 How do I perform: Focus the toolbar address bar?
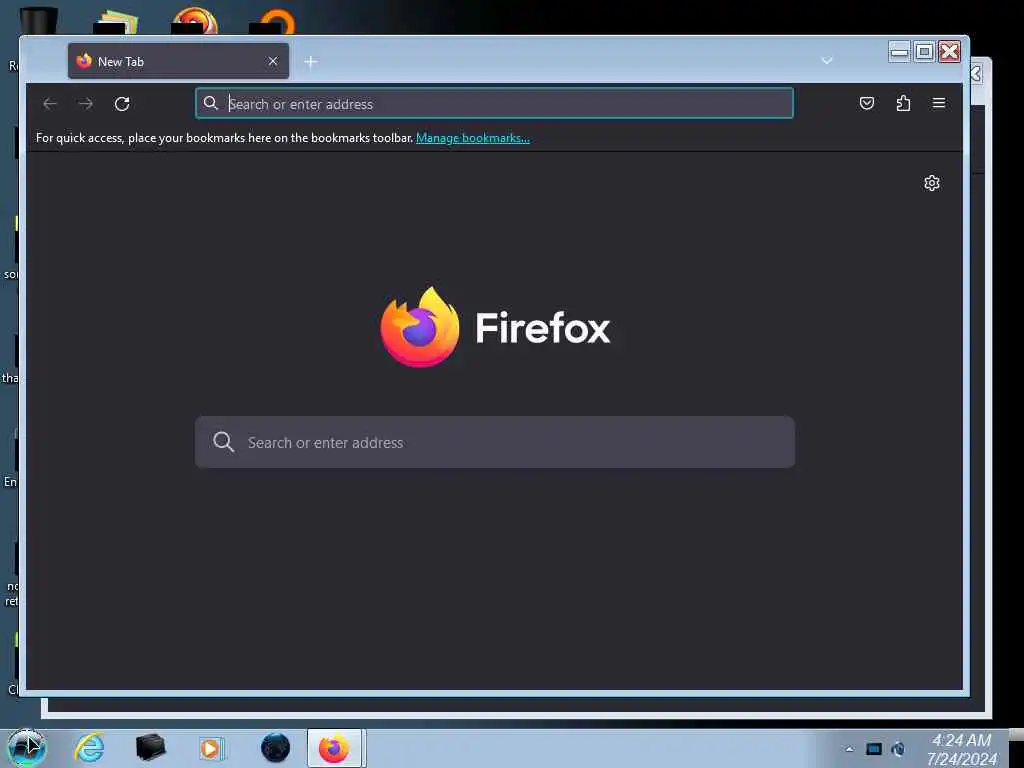(x=494, y=103)
